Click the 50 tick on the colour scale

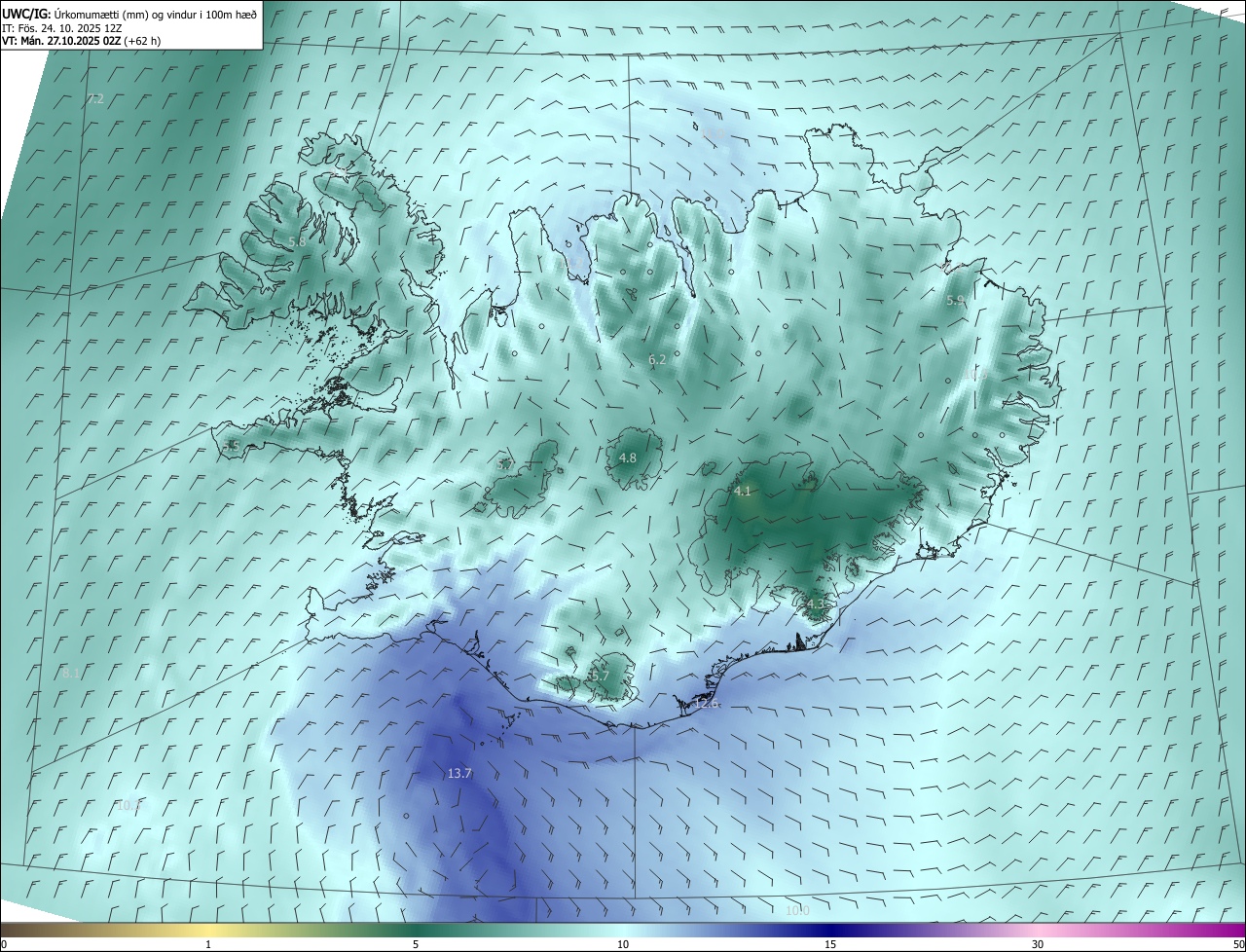click(x=1238, y=944)
